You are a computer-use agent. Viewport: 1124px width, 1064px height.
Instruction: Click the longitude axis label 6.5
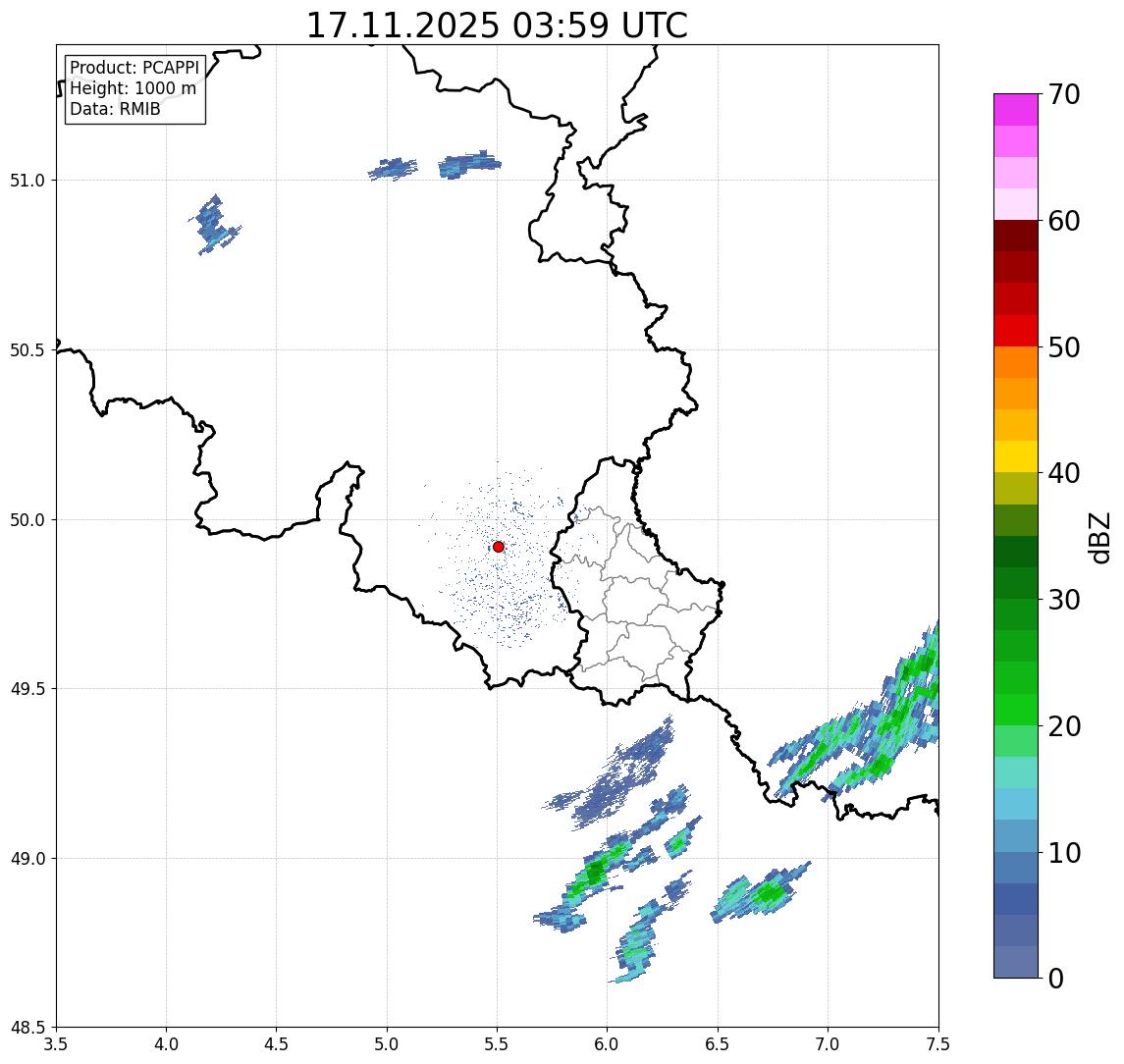(718, 1044)
